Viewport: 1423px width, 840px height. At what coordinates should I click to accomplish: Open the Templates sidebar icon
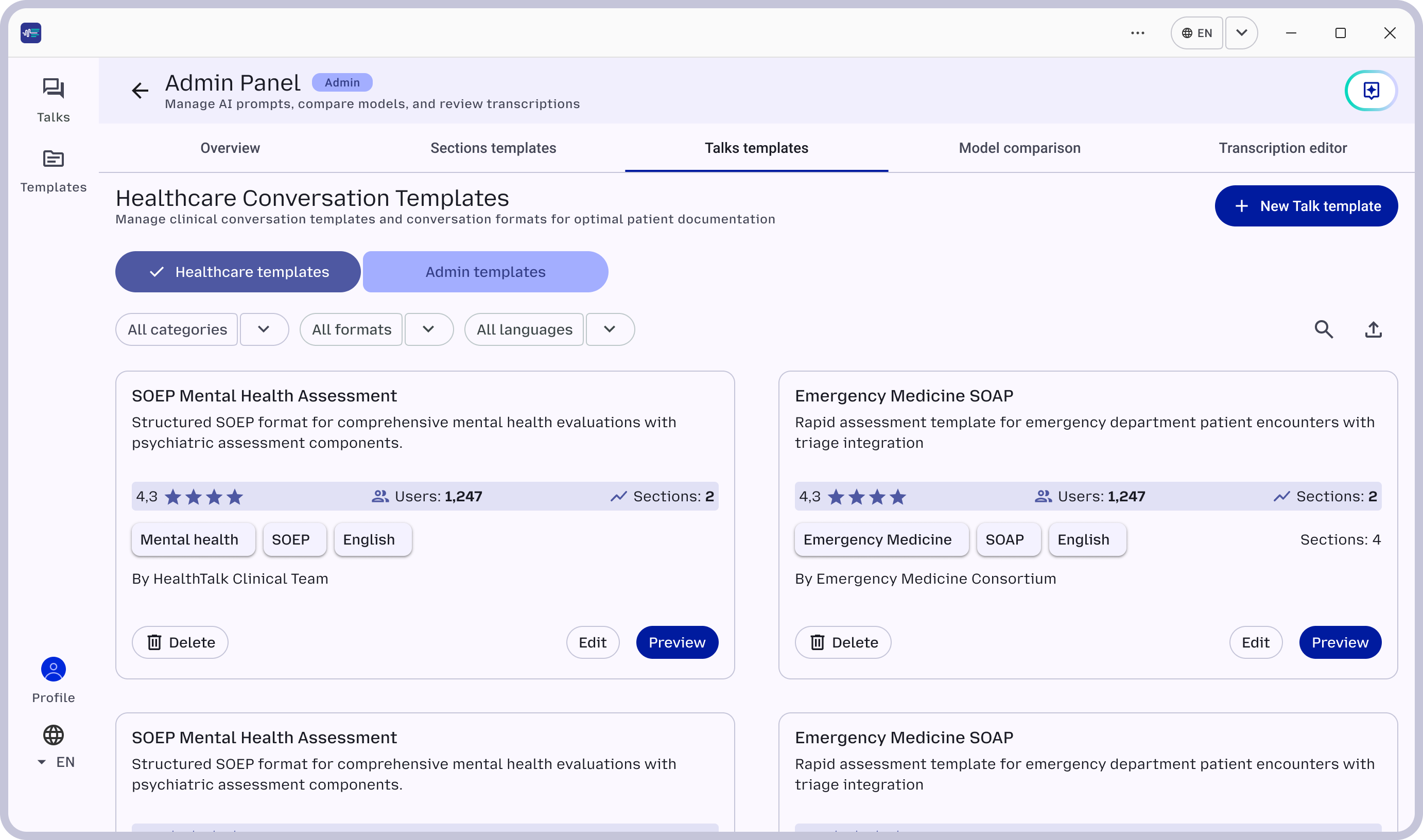pyautogui.click(x=53, y=159)
